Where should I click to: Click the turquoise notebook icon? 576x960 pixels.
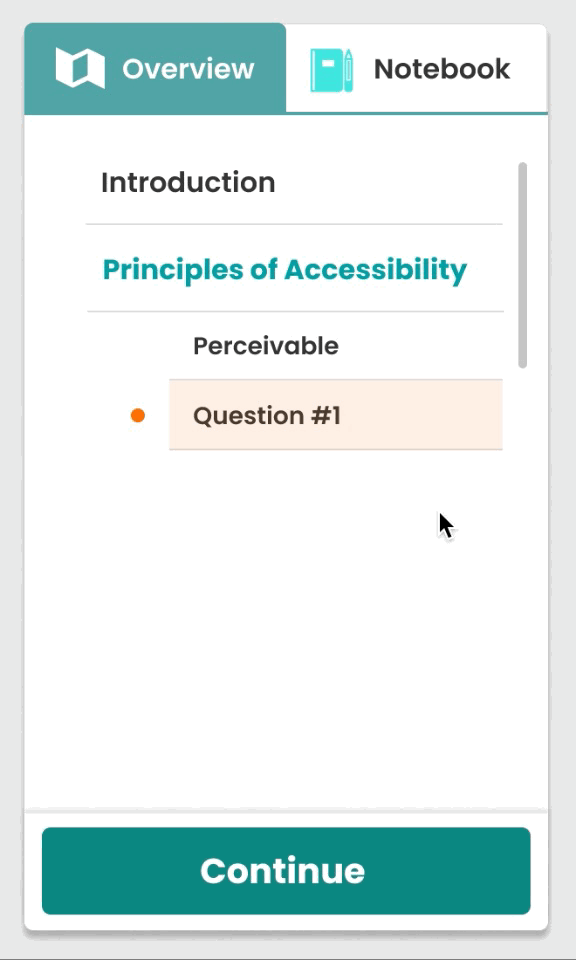click(x=326, y=70)
